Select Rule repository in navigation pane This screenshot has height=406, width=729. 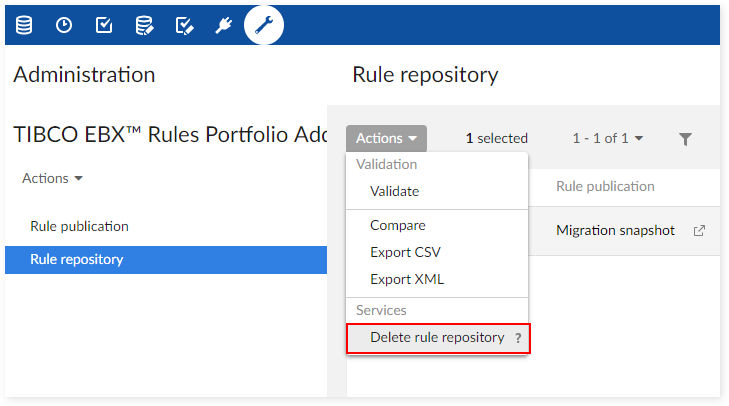[166, 260]
